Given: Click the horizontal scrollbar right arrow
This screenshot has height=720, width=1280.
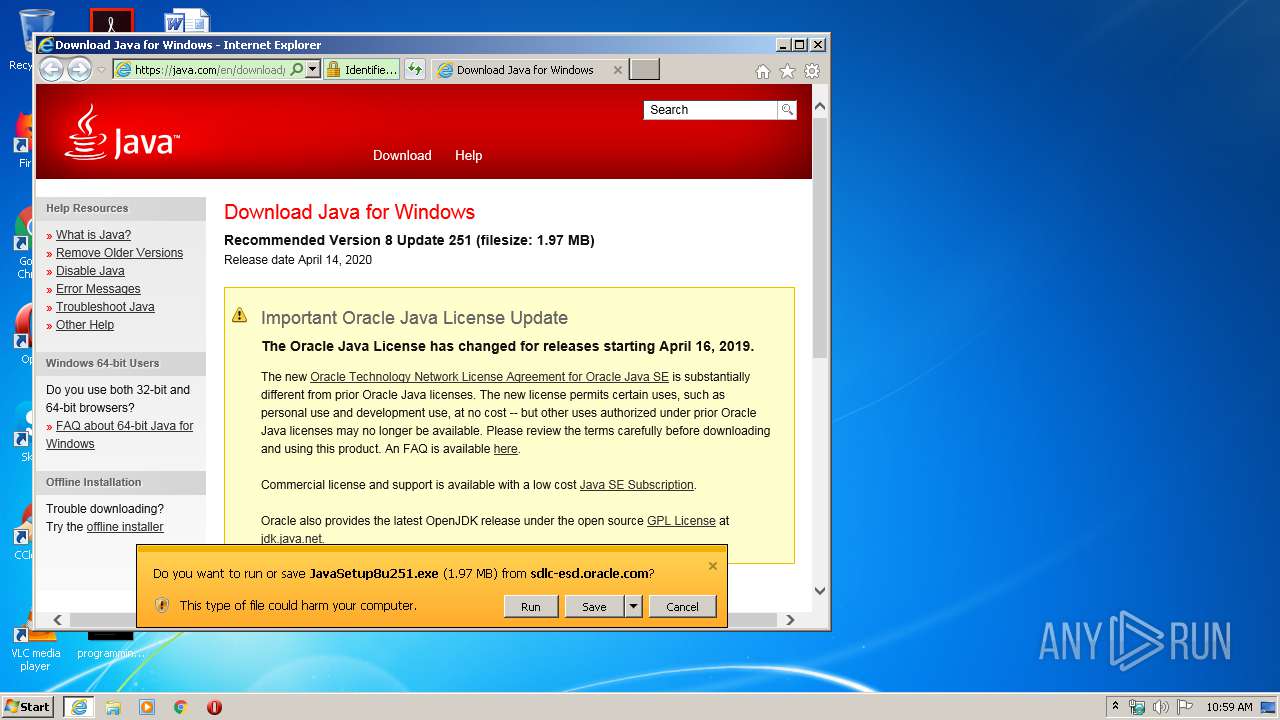Looking at the screenshot, I should click(x=790, y=620).
